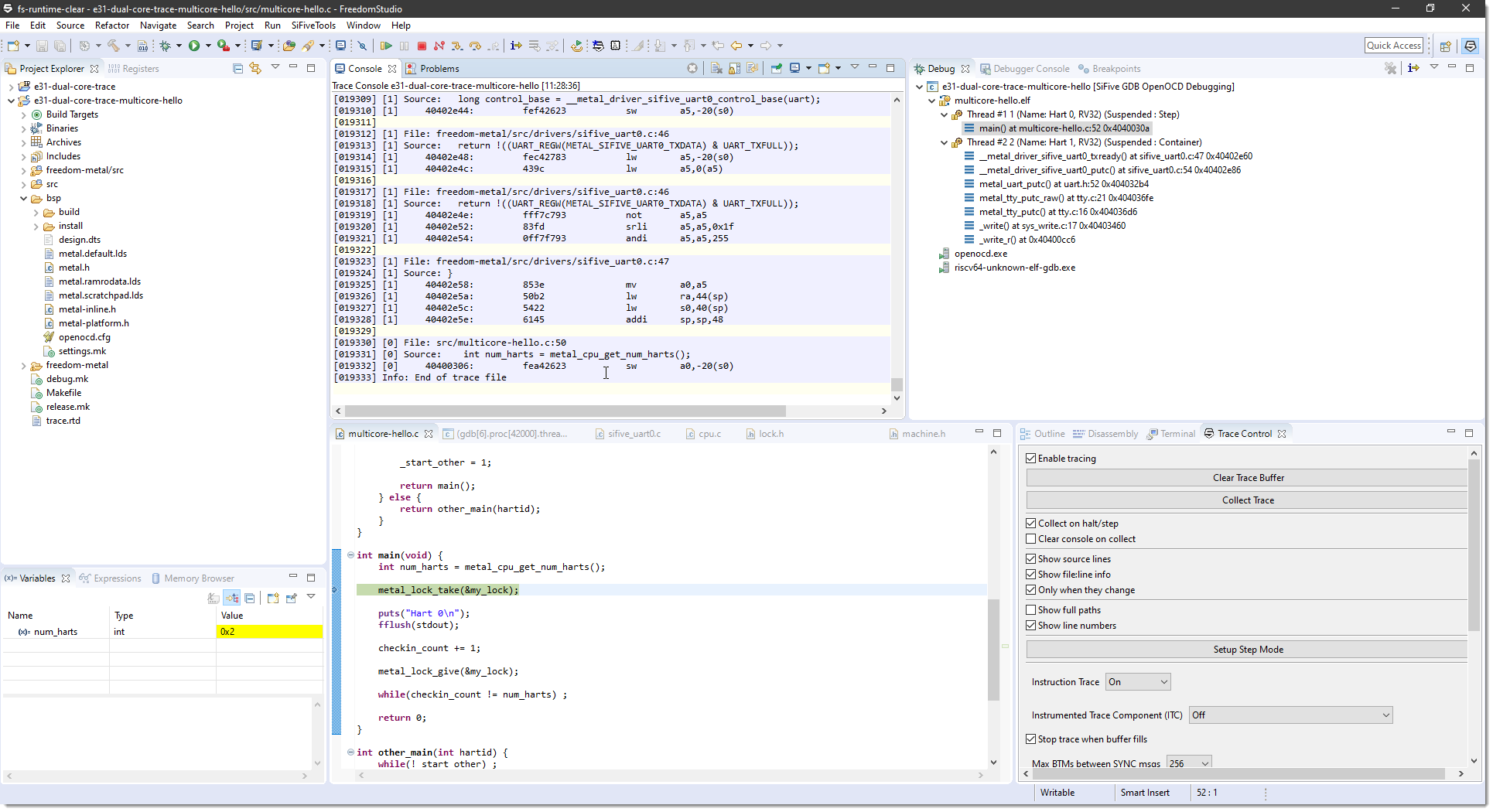Screen dimensions: 1493x812
Task: Click Instruction Stepping Mode icon in Debug view
Action: 1413,69
